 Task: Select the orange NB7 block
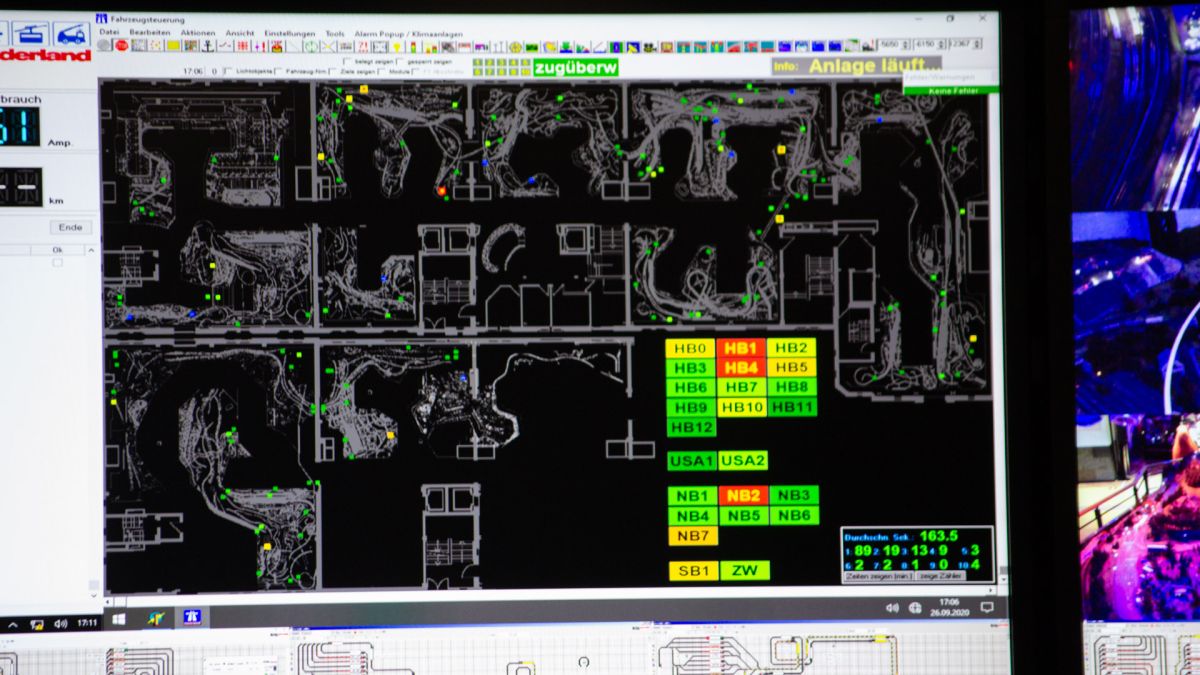point(693,535)
